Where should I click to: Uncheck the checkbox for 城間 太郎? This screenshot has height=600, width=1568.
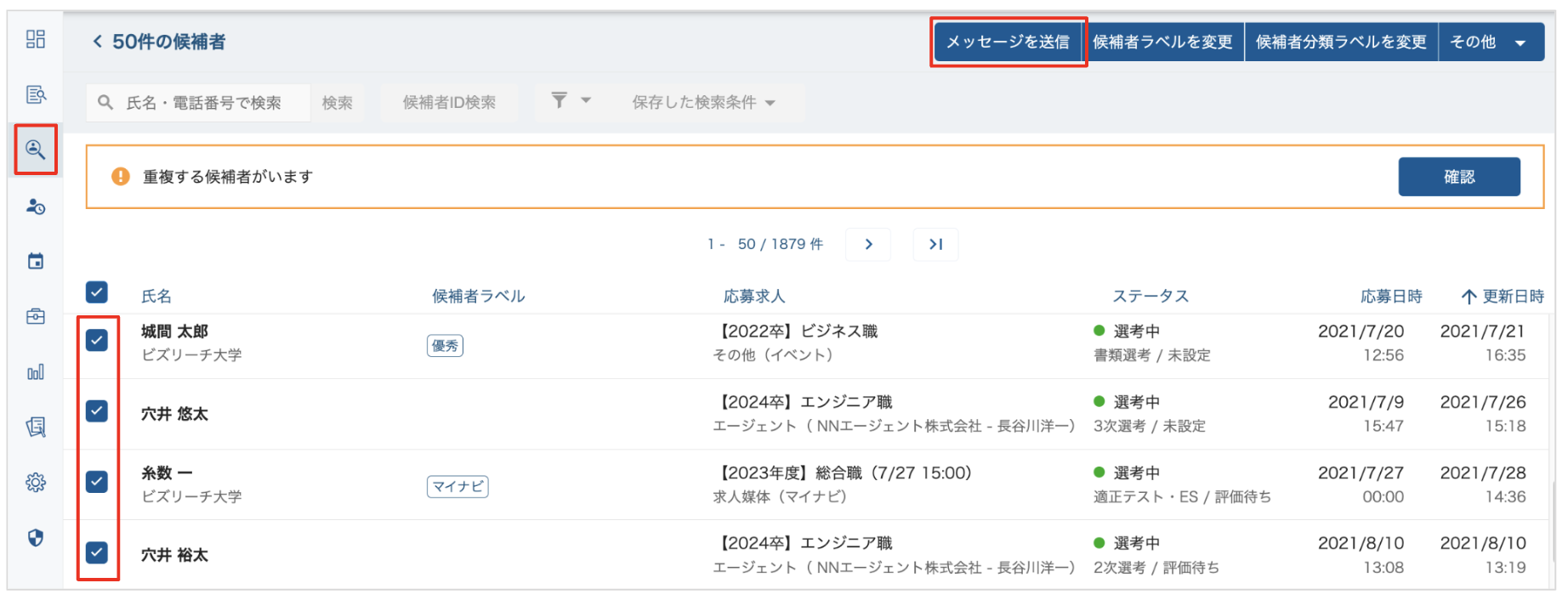97,341
